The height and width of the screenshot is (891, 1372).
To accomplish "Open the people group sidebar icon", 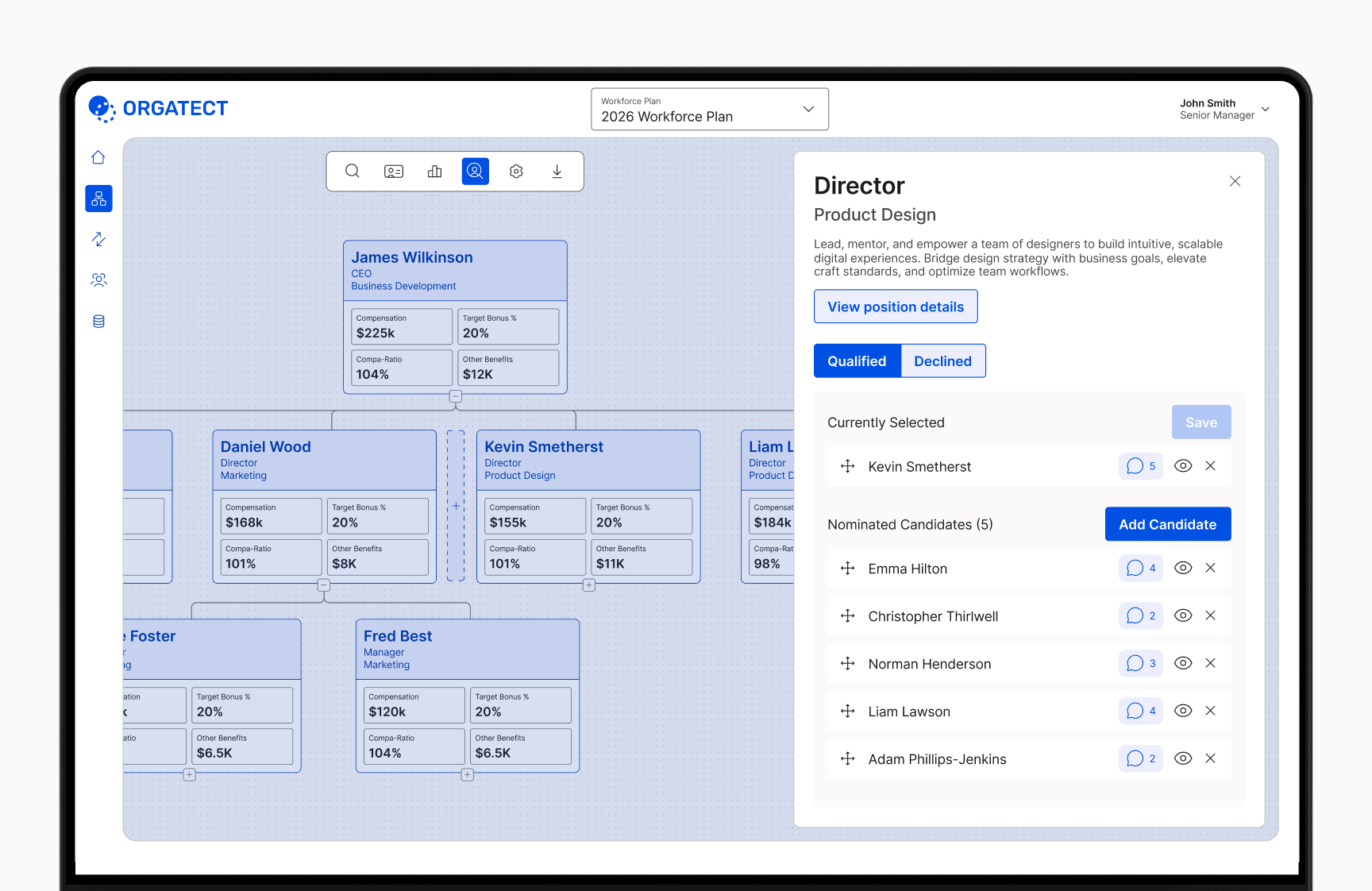I will coord(98,280).
